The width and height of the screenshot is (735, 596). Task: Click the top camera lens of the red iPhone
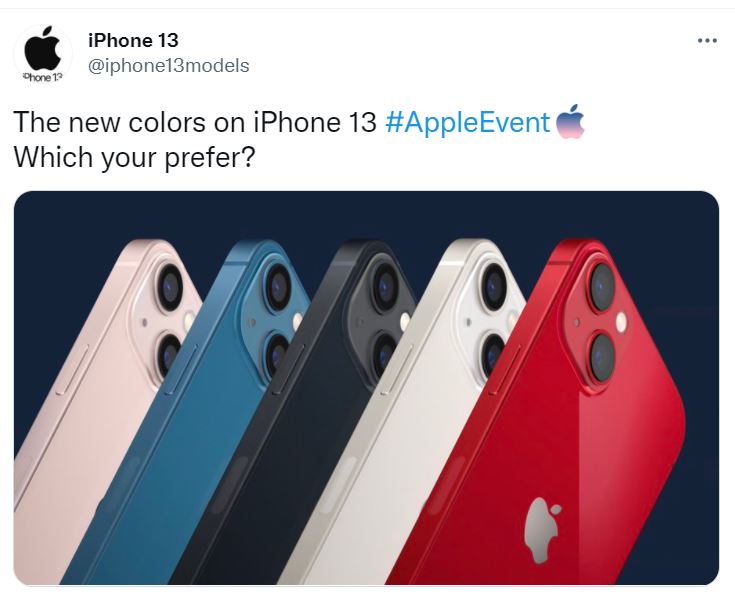602,287
